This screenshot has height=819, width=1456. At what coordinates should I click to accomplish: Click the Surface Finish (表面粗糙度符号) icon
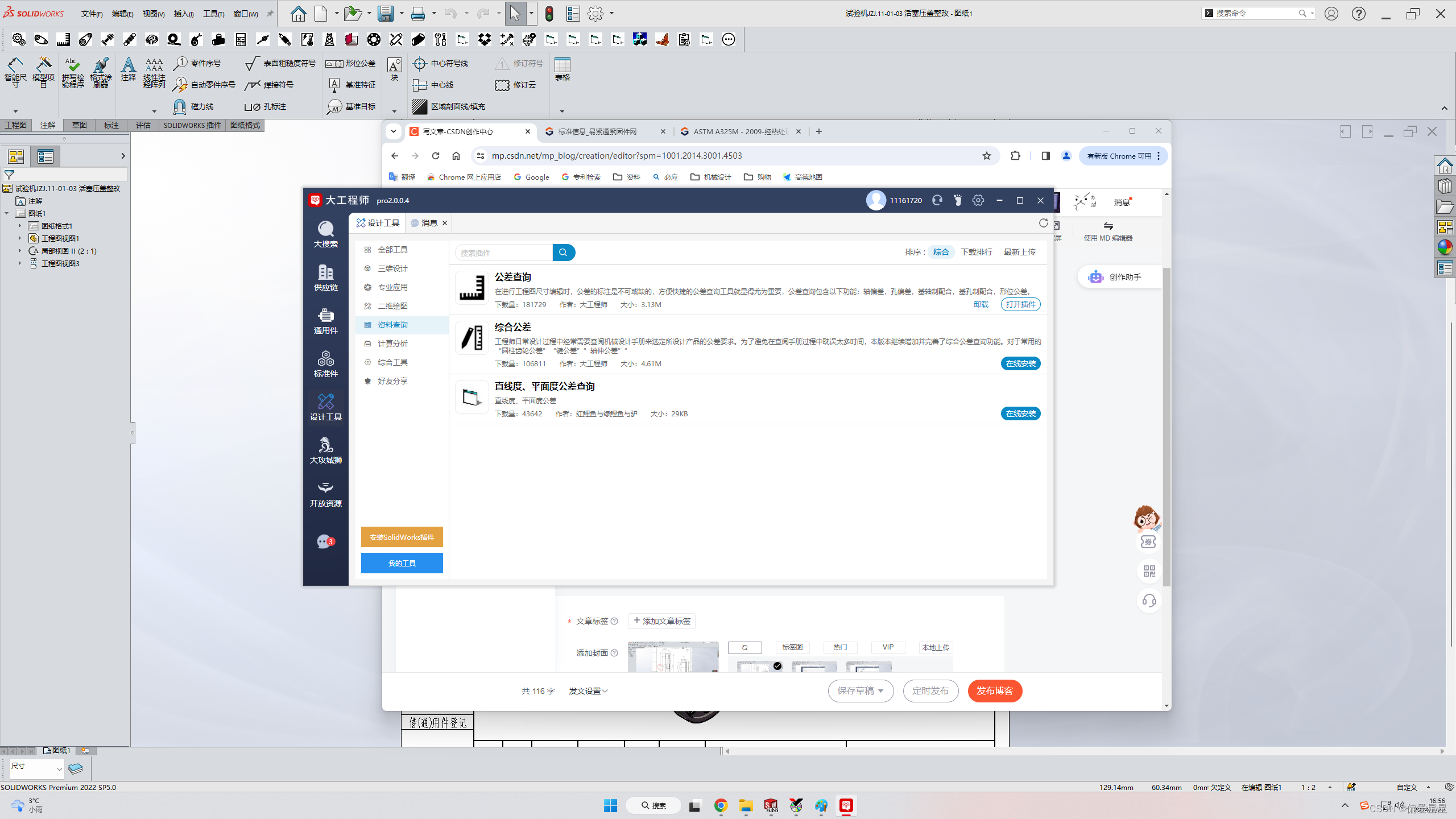253,63
